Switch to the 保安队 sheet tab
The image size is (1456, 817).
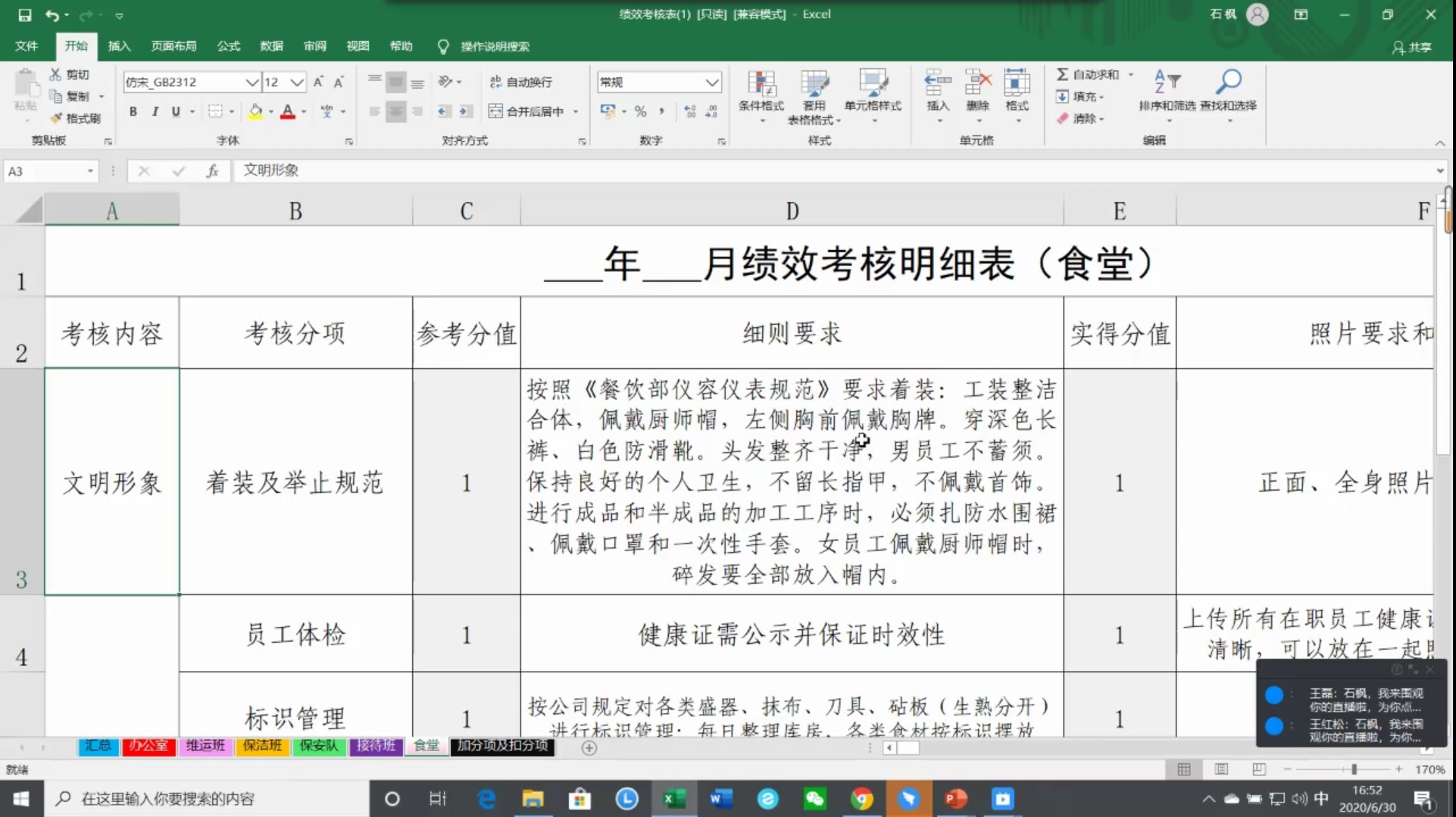tap(318, 746)
